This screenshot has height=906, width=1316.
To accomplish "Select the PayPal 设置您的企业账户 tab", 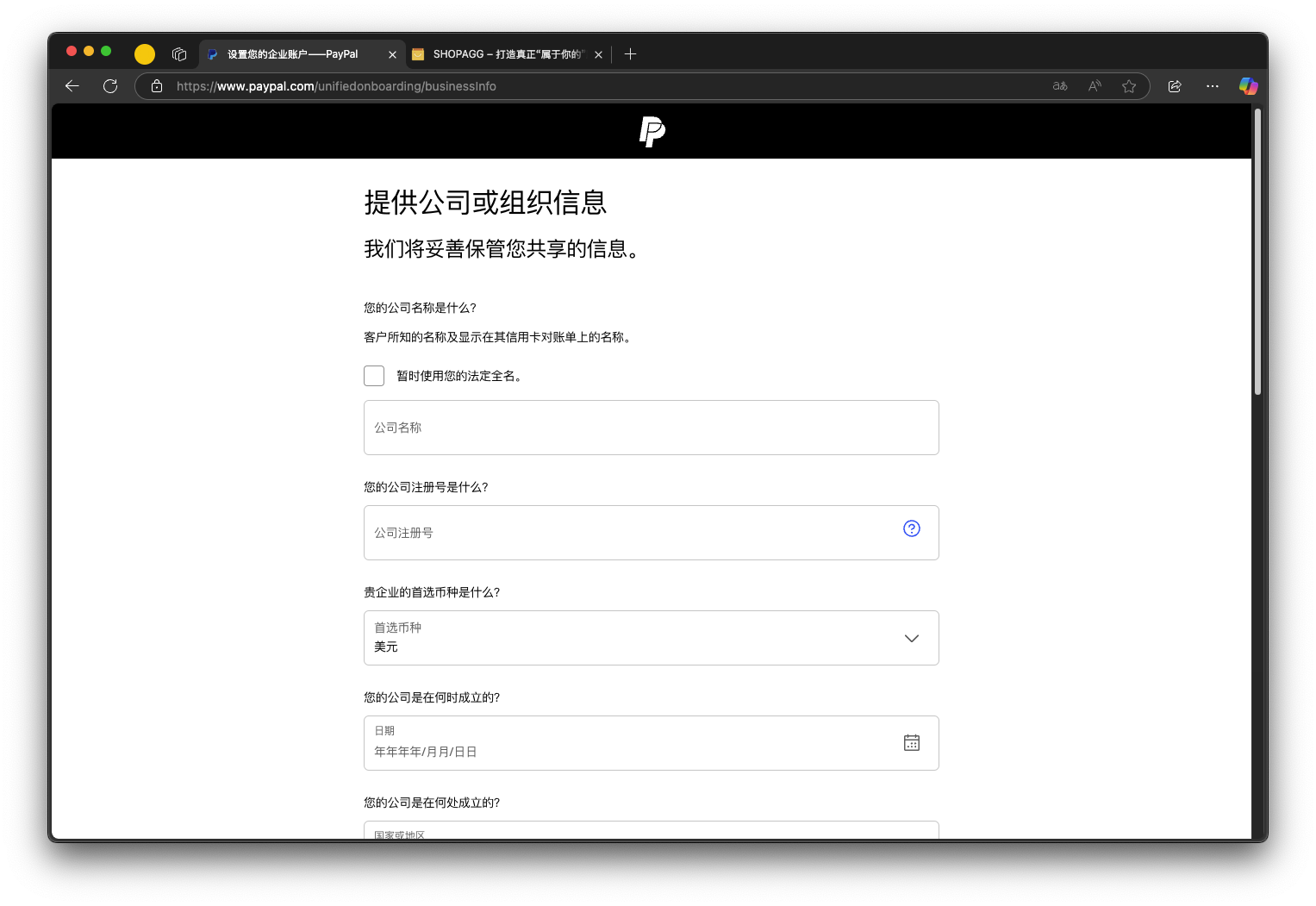I will (x=302, y=54).
